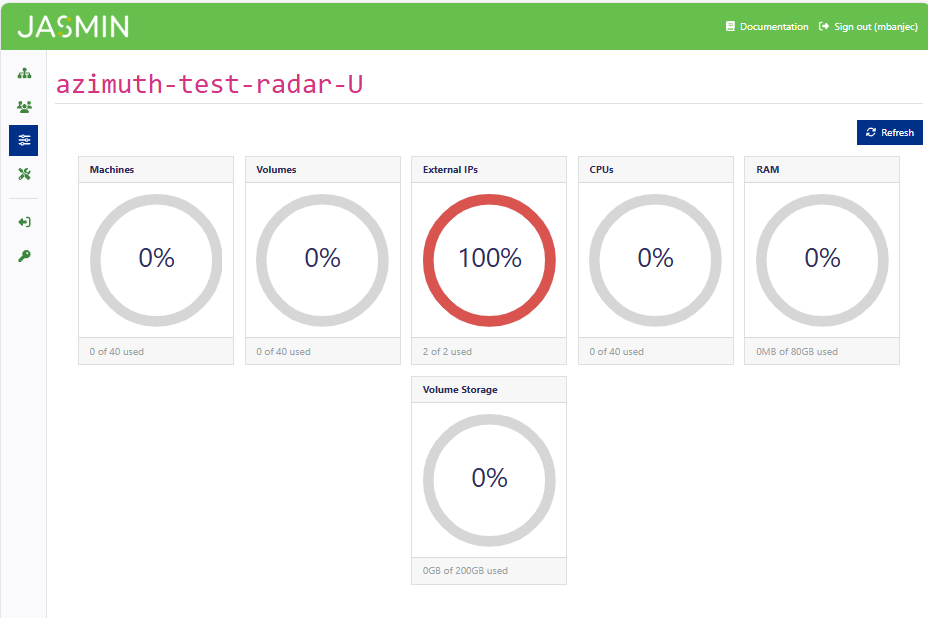This screenshot has width=928, height=618.
Task: Click the red External IPs 100% gauge
Action: 489,259
